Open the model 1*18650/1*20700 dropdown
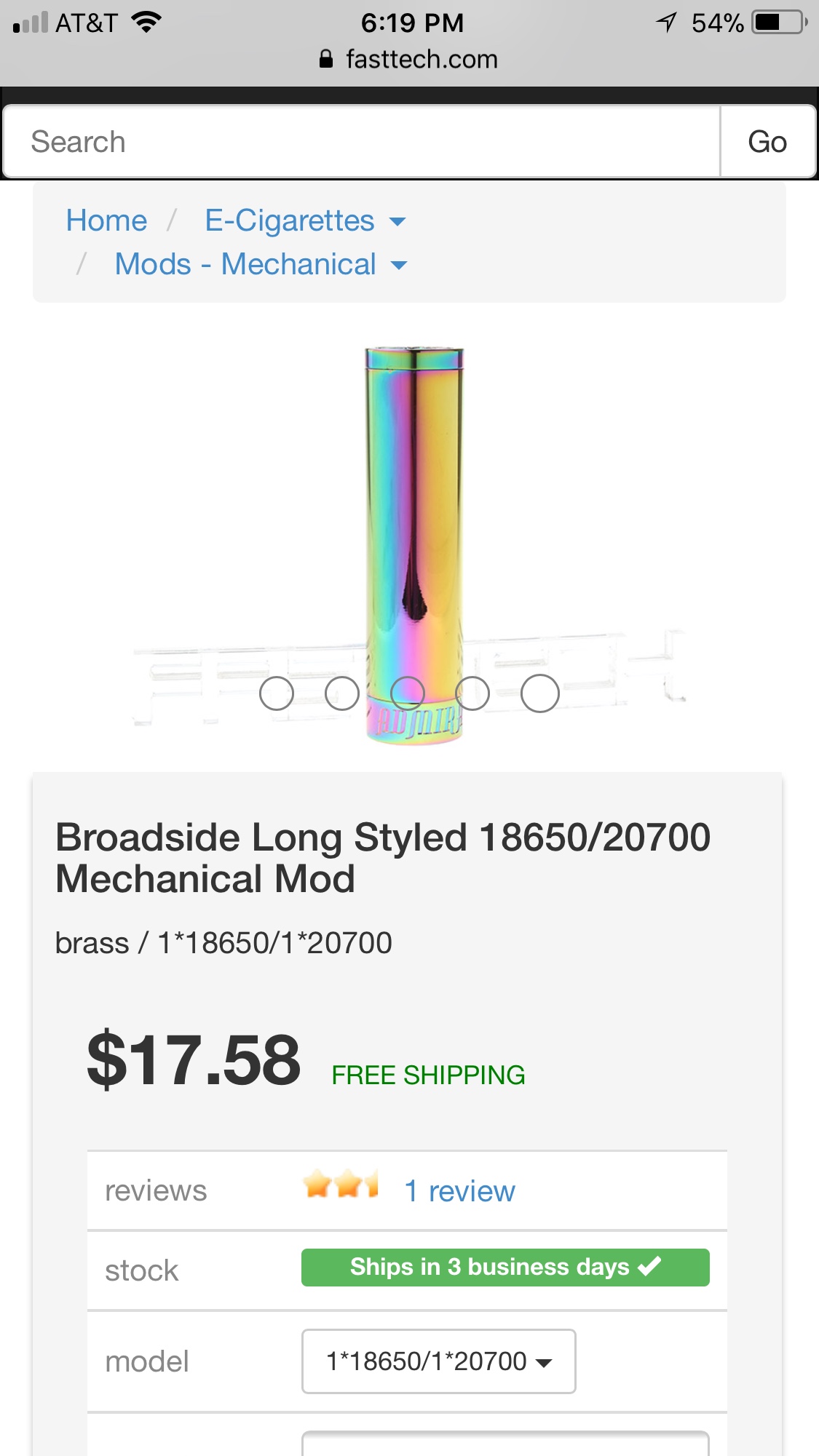This screenshot has height=1456, width=819. pos(438,1361)
